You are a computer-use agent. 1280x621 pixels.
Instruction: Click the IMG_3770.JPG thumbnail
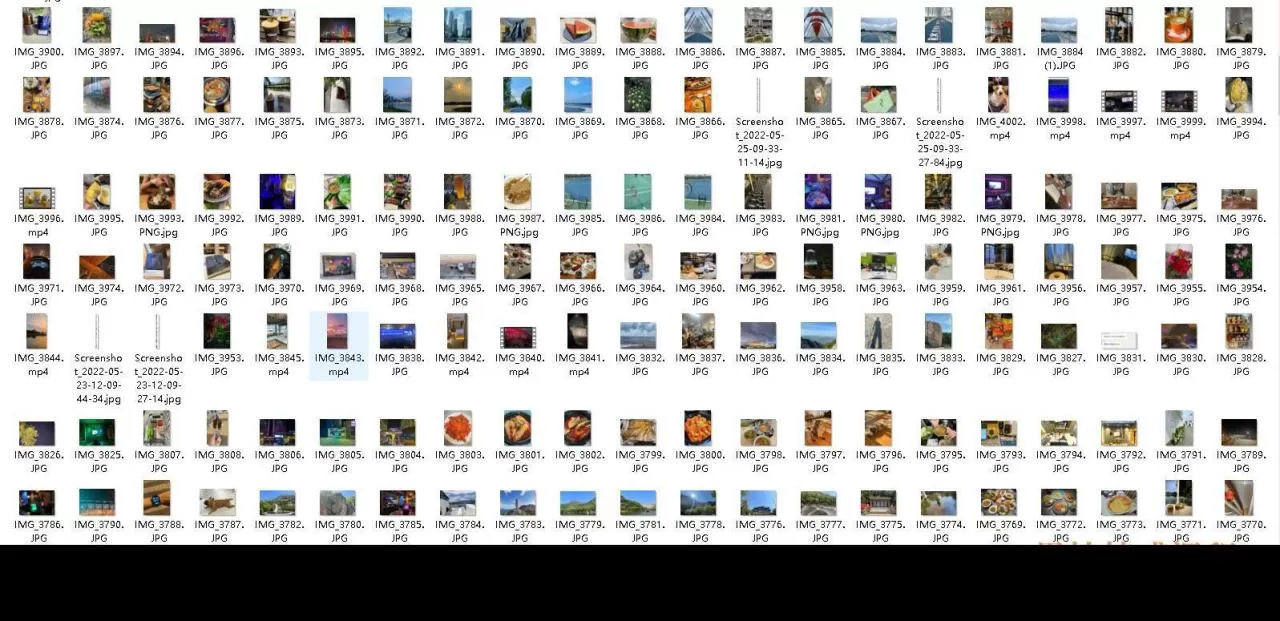[x=1239, y=498]
